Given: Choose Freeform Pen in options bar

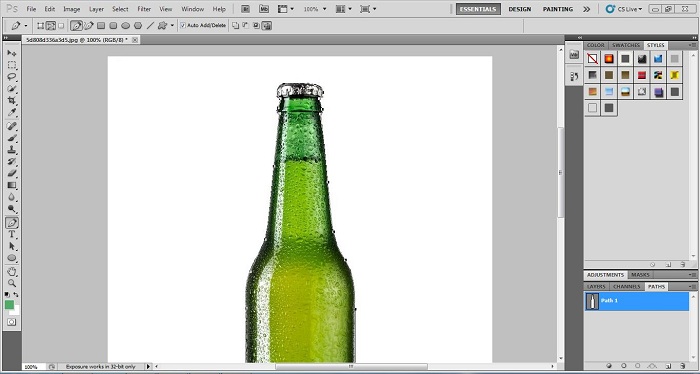Looking at the screenshot, I should [89, 25].
